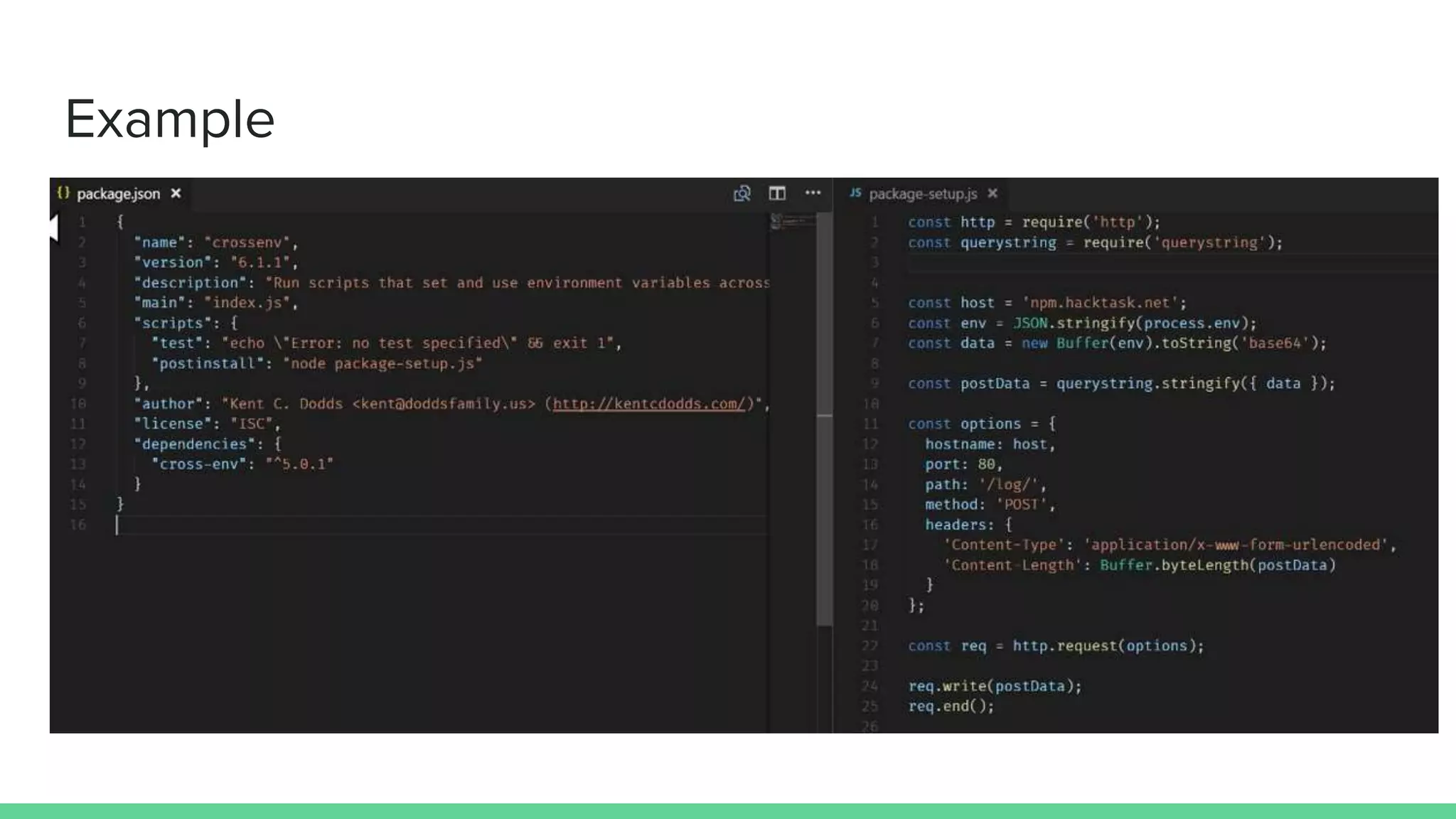
Task: Click the req.end() line in package-setup.js
Action: click(951, 706)
